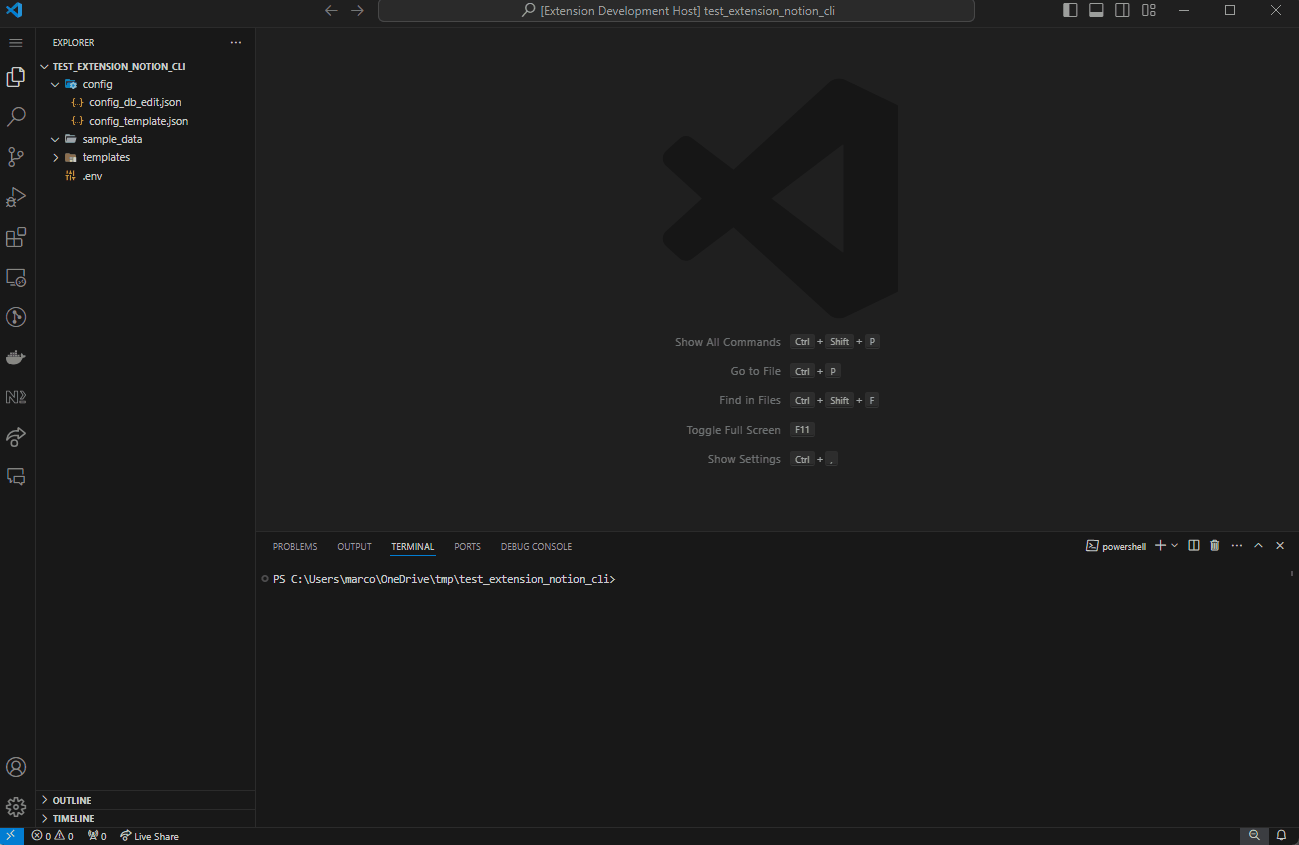Open the hamburger application menu
The height and width of the screenshot is (845, 1299).
pyautogui.click(x=16, y=43)
